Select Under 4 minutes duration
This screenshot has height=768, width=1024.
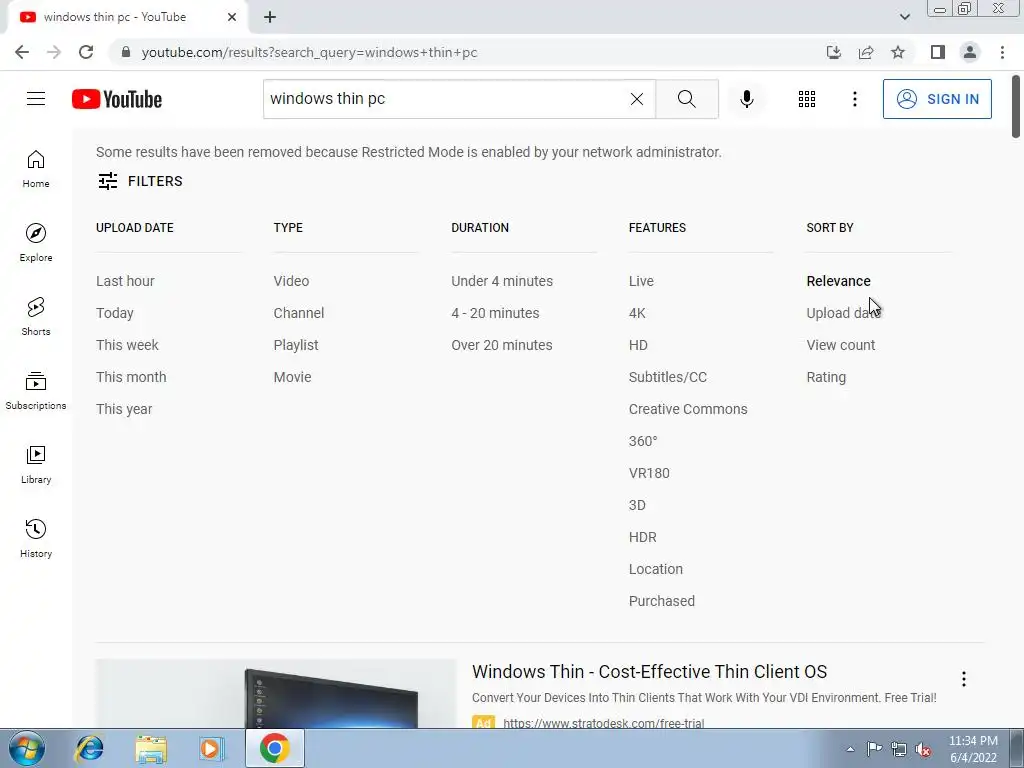502,281
